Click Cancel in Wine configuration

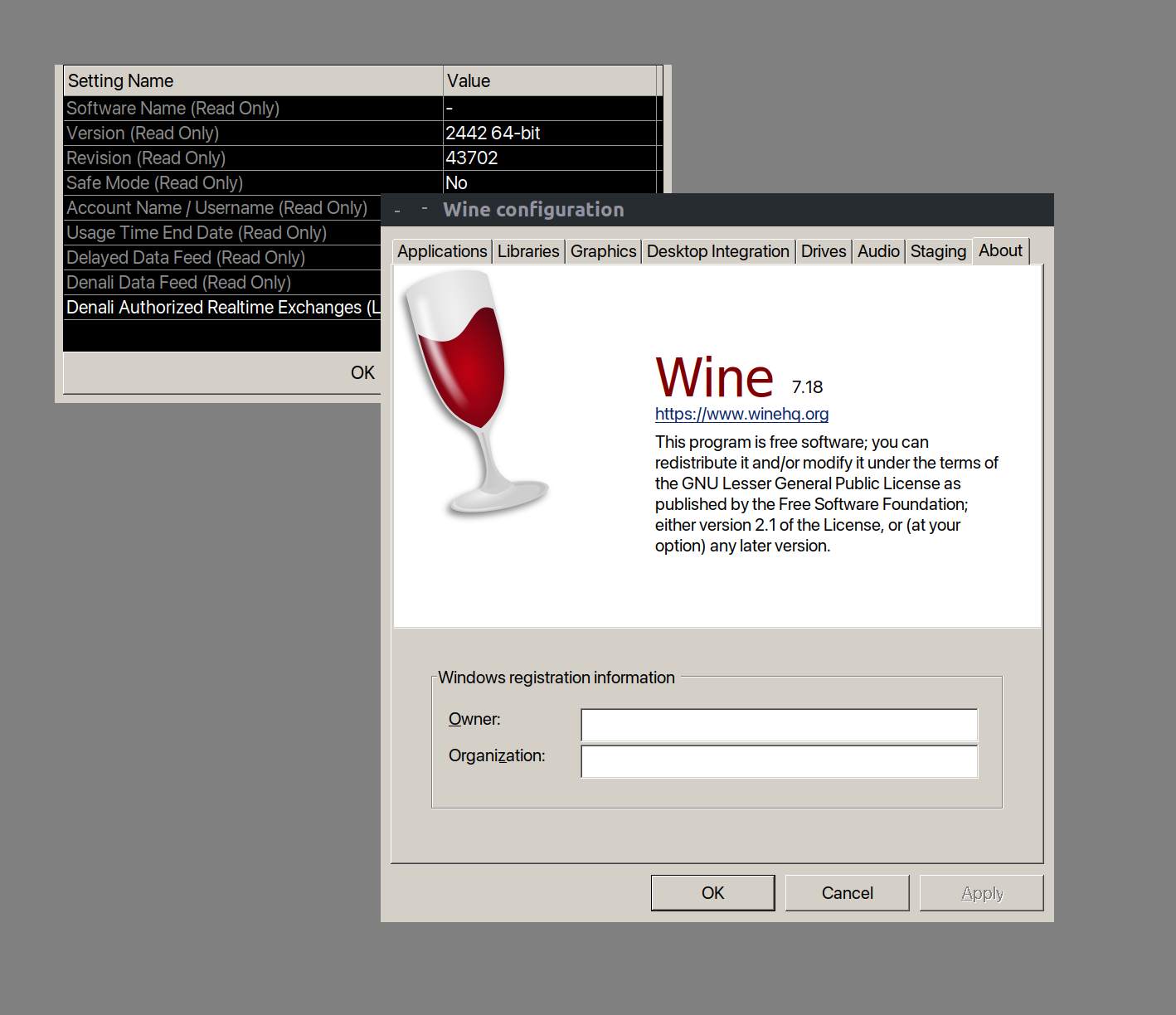pyautogui.click(x=847, y=893)
